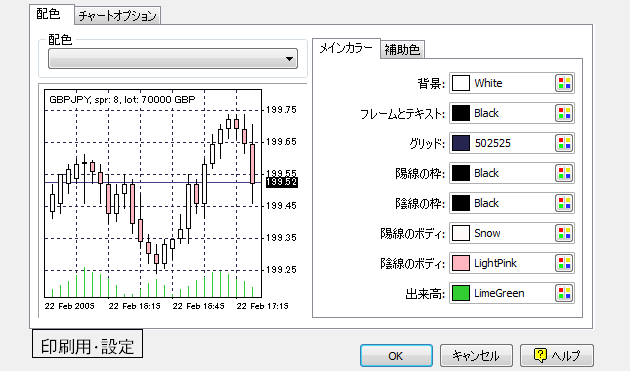Click the 502525 grid color swatch
Viewport: 630px width, 371px height.
point(461,143)
